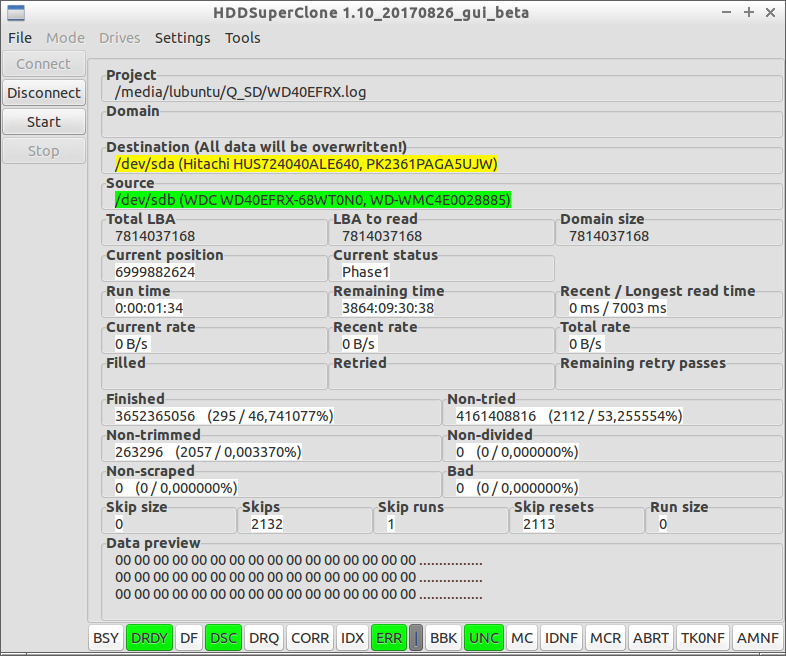The image size is (786, 656).
Task: Click the Current rate 0 B/s value
Action: (x=131, y=344)
